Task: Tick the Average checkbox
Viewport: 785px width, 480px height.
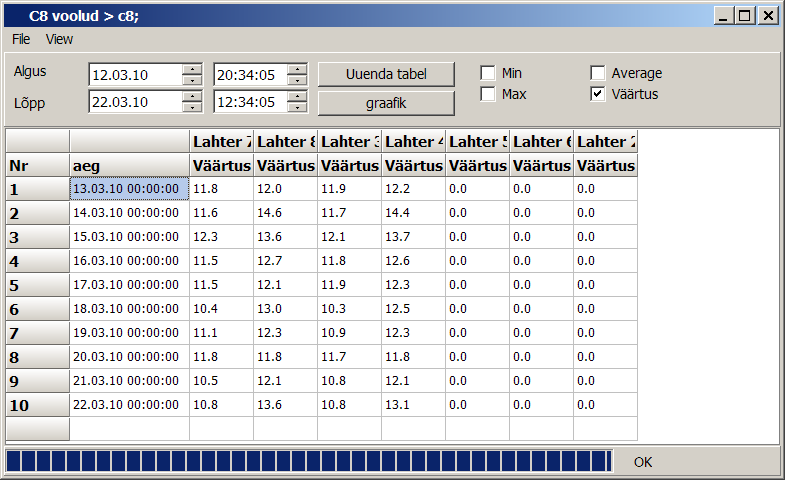Action: 598,73
